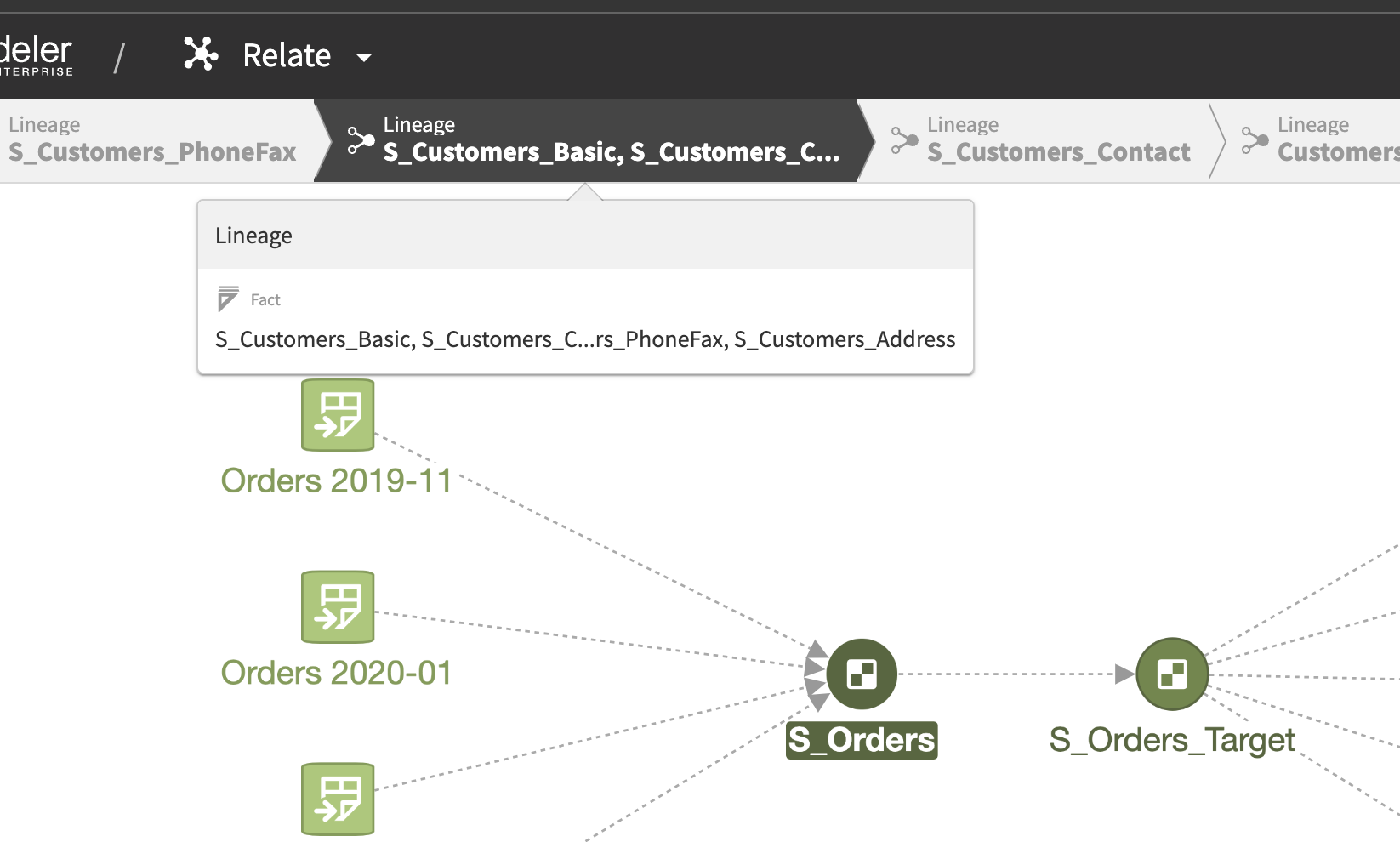Click the Modeler Enterprise logo
The width and height of the screenshot is (1400, 842).
pos(36,55)
